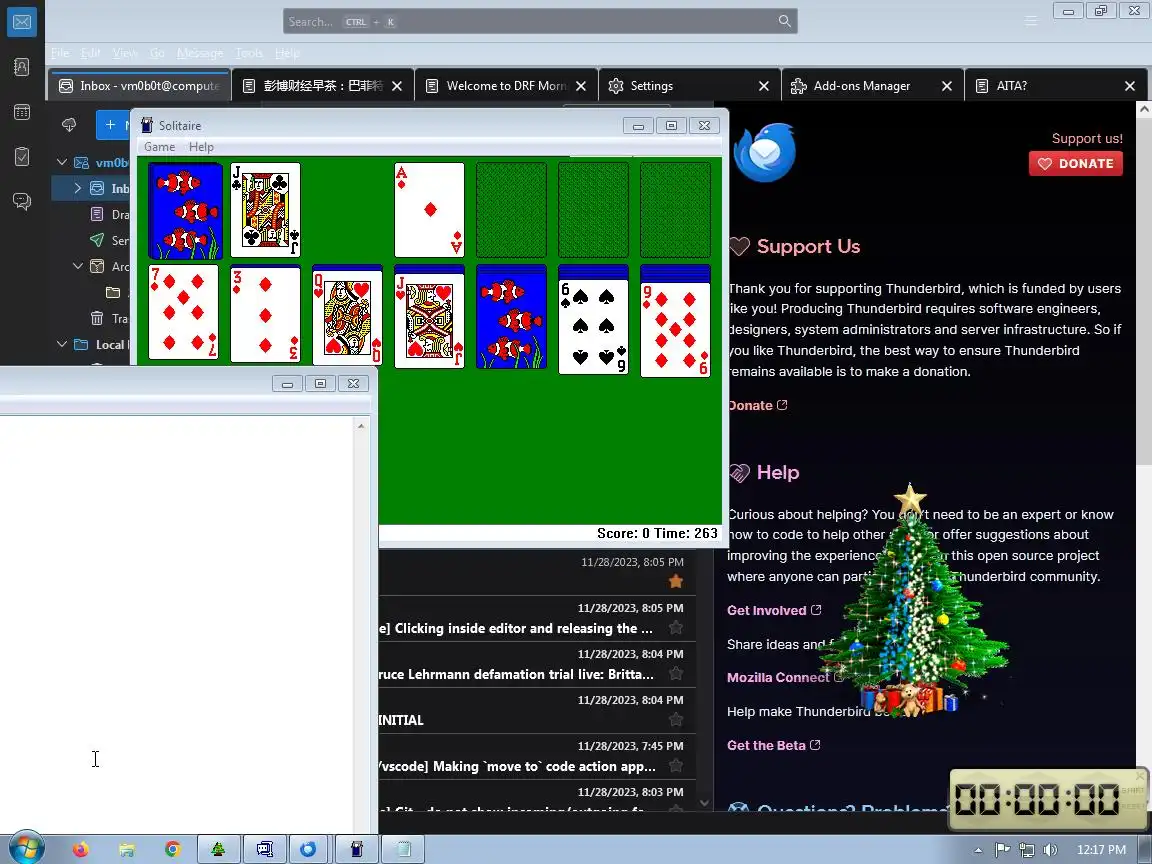This screenshot has height=864, width=1152.
Task: Open the Thunderbird taskbar icon
Action: pos(308,849)
